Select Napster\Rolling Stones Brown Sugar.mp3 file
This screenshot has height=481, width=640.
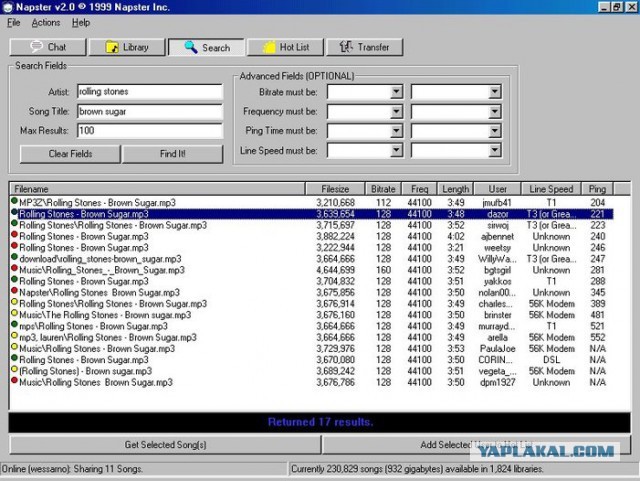tap(100, 292)
